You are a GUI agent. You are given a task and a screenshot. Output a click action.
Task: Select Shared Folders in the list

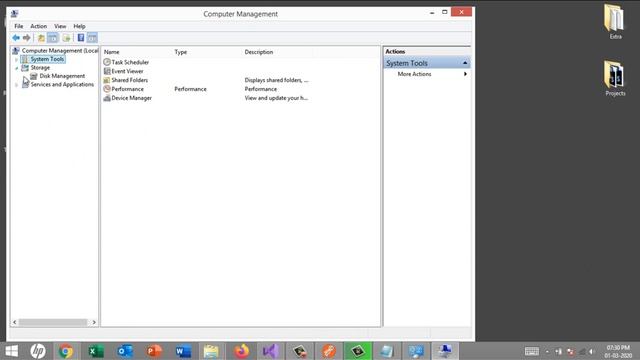click(x=129, y=80)
